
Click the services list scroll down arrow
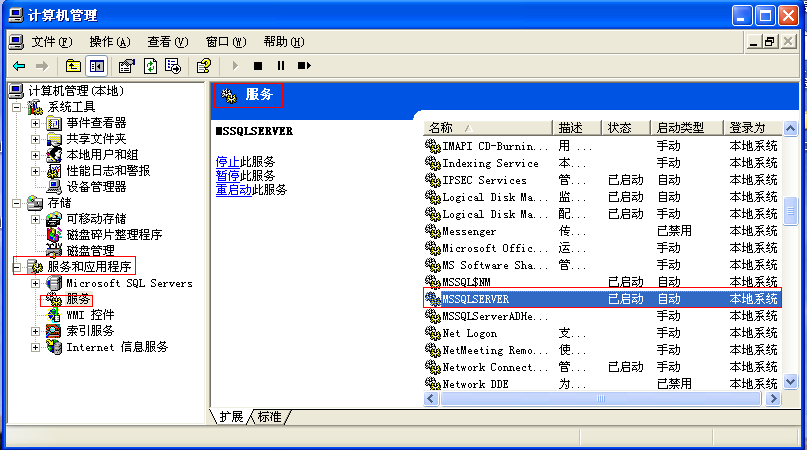[791, 382]
